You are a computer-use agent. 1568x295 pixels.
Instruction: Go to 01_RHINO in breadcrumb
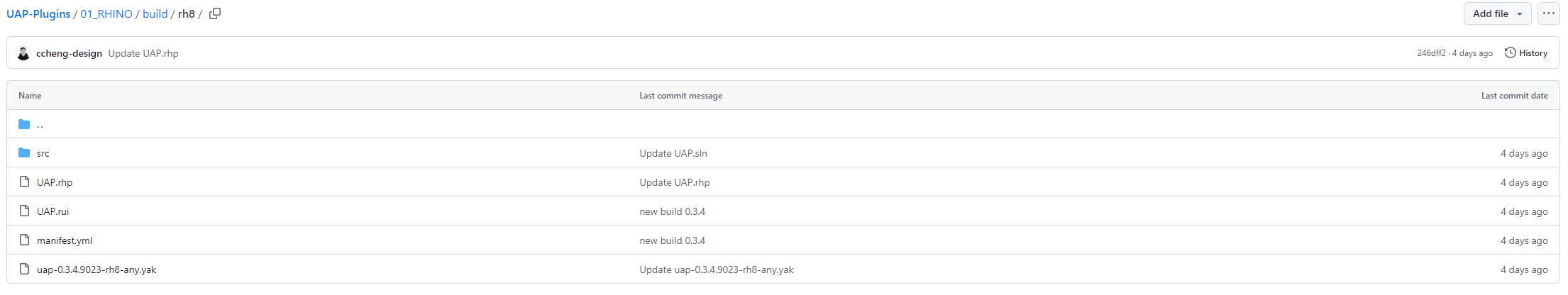tap(106, 14)
